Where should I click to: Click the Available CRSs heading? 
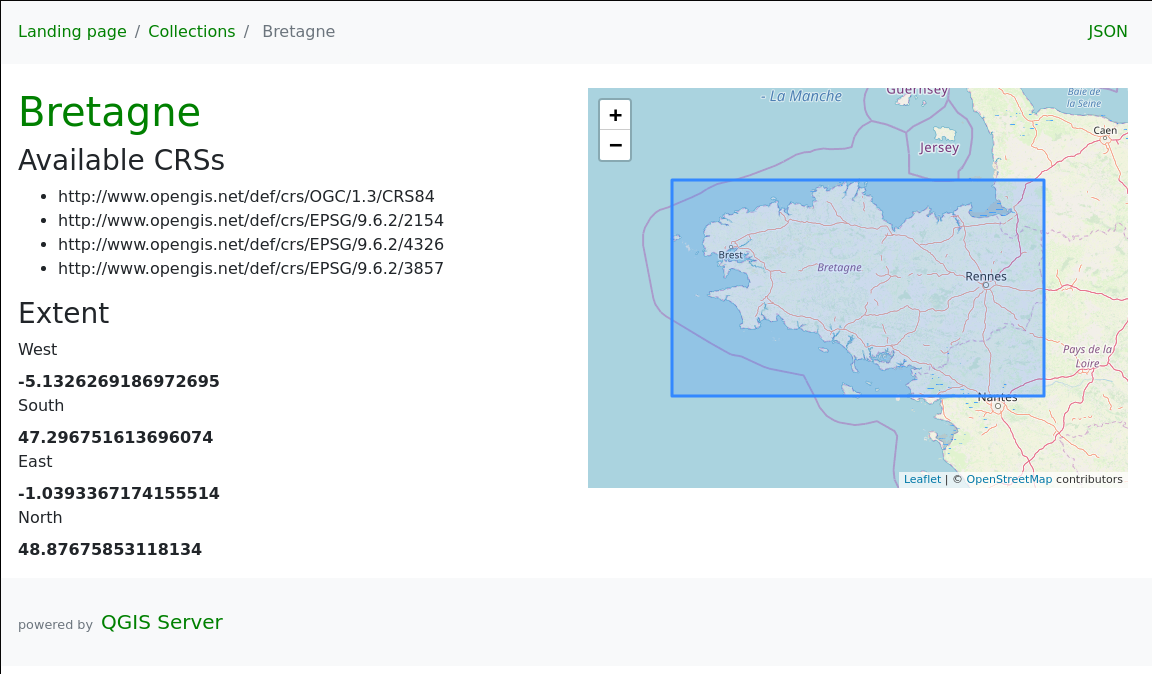[x=121, y=160]
